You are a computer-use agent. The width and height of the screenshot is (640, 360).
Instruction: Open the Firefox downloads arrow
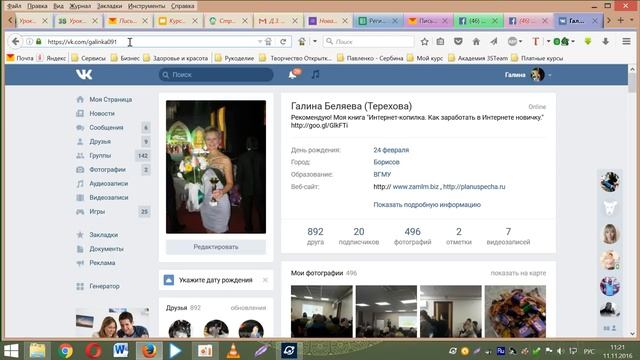coord(606,42)
